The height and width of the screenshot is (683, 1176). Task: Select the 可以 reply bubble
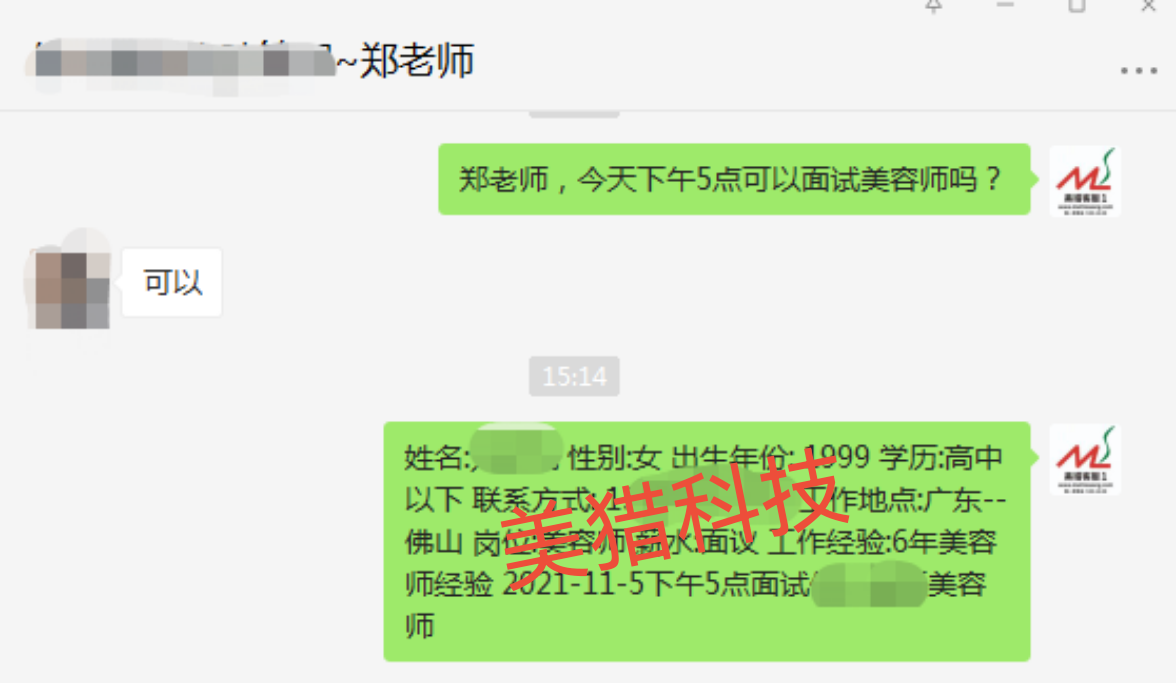[x=172, y=283]
